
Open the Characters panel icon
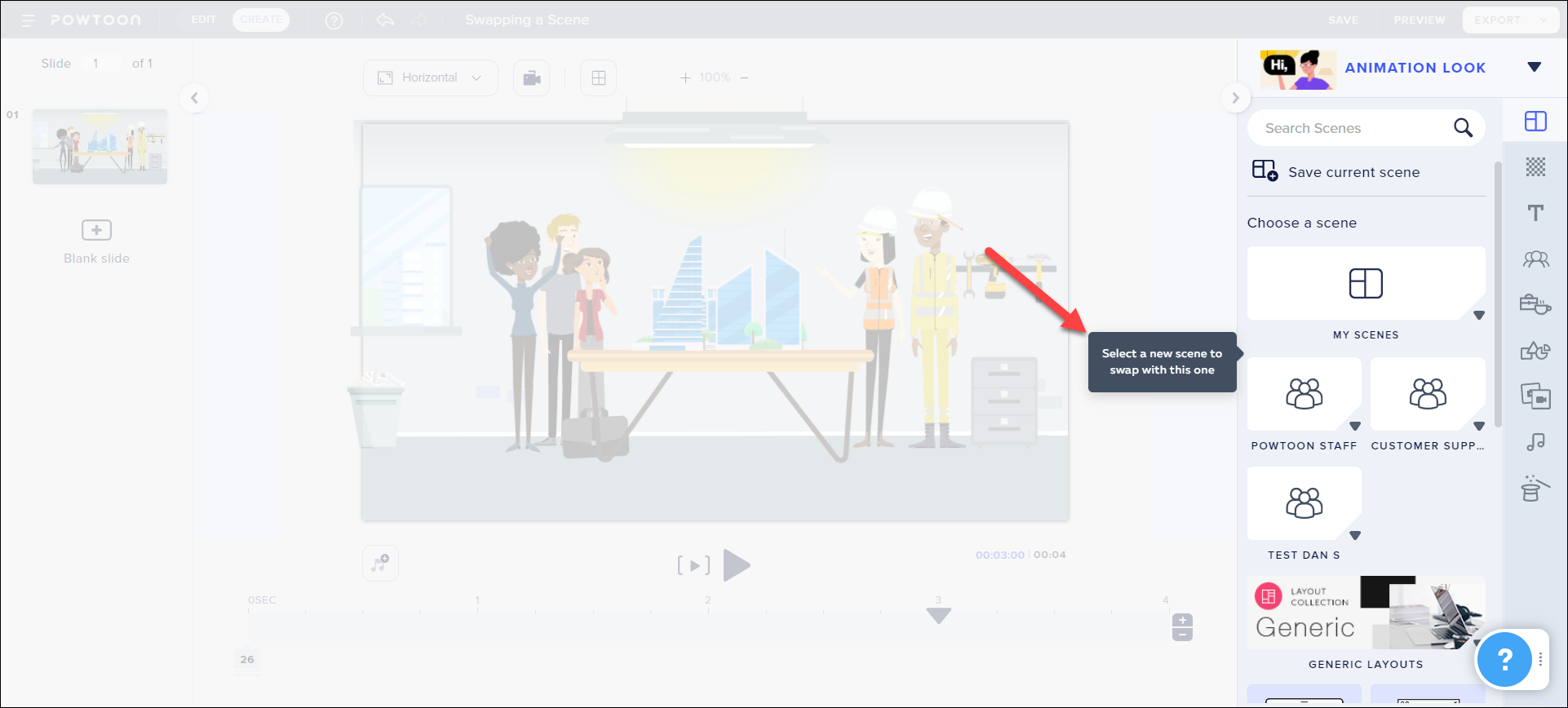[1535, 259]
